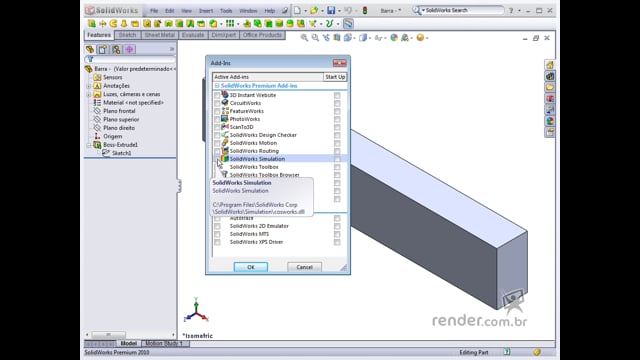This screenshot has height=360, width=640.
Task: Click the View Settings yellow sphere icon
Action: tap(420, 38)
